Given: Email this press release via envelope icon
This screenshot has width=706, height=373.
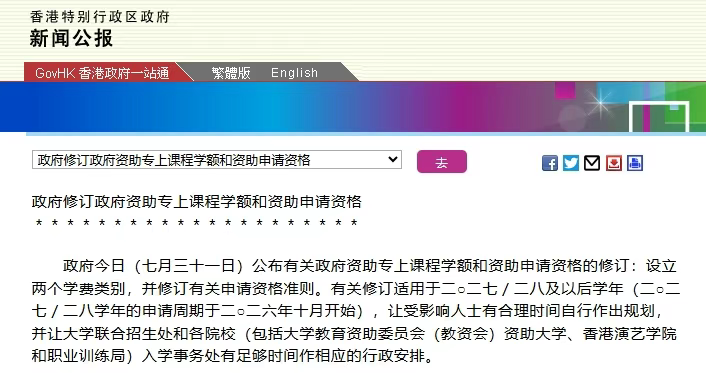Looking at the screenshot, I should click(x=592, y=163).
